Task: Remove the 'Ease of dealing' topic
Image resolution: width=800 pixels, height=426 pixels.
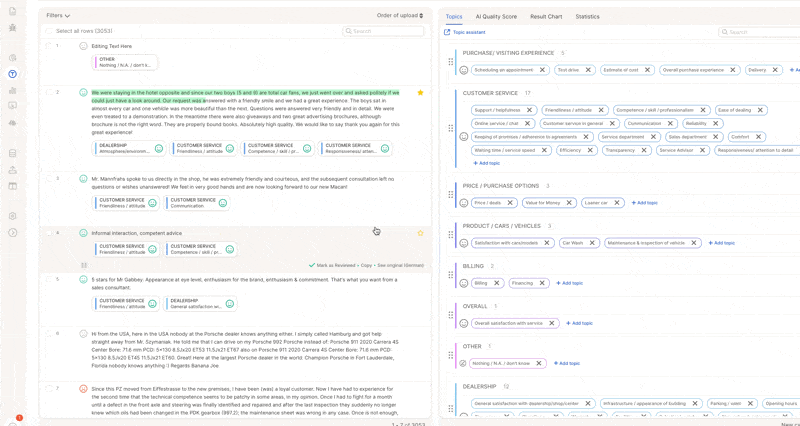Action: pyautogui.click(x=760, y=110)
